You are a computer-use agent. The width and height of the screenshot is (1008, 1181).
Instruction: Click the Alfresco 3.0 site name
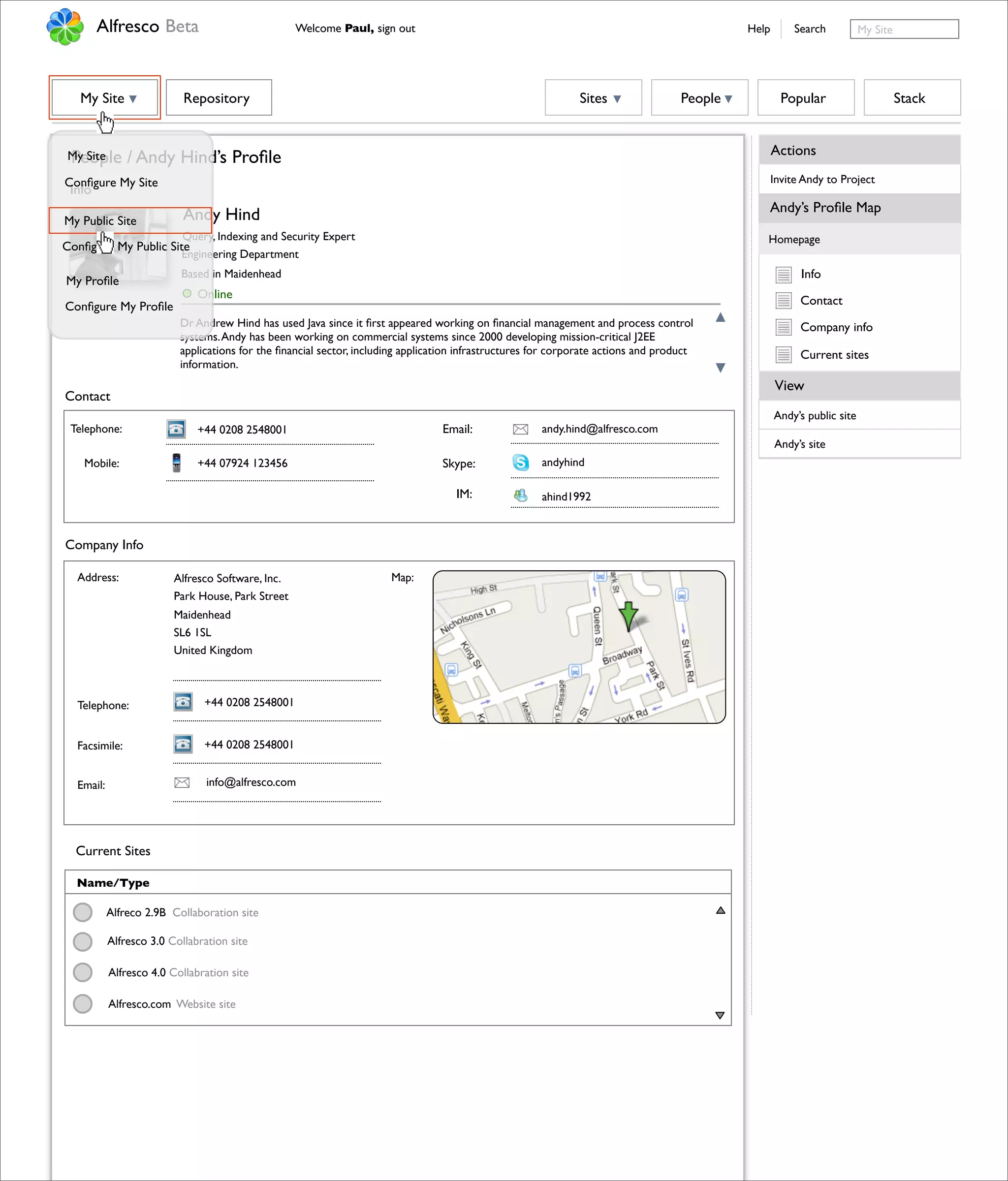(x=136, y=941)
